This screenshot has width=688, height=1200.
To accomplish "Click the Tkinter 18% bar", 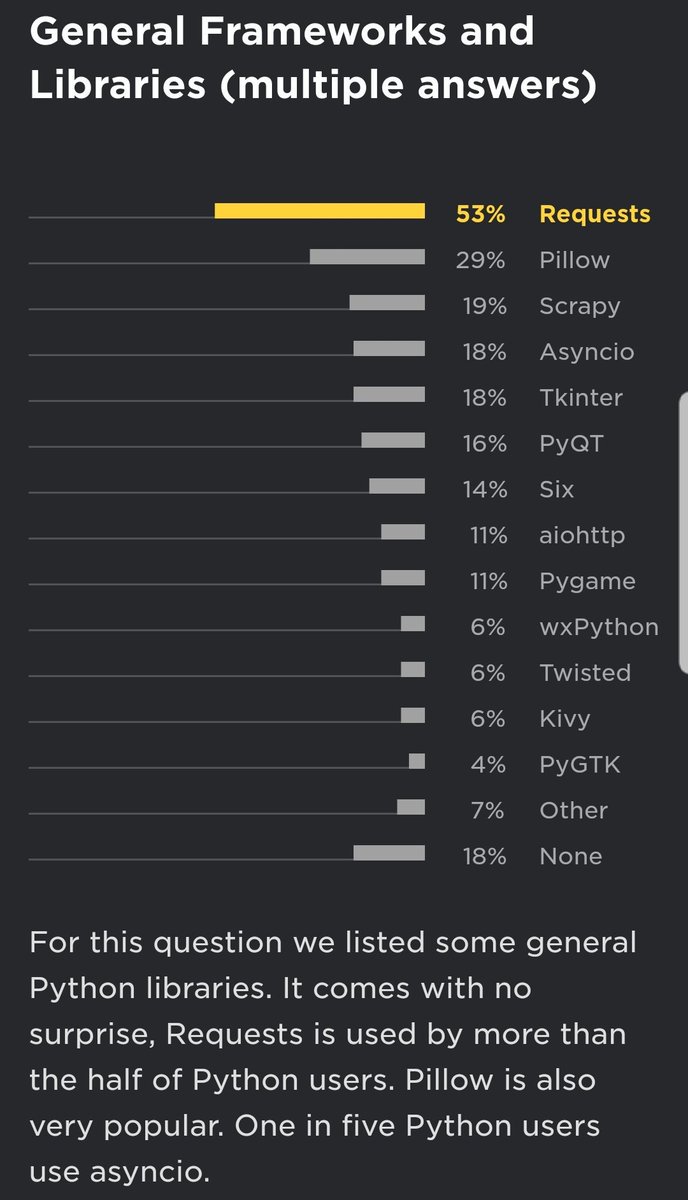I will pyautogui.click(x=389, y=394).
